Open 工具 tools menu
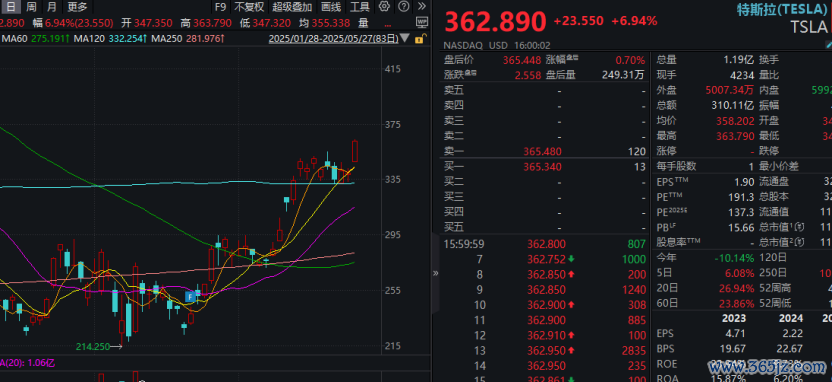This screenshot has height=382, width=832. 360,7
